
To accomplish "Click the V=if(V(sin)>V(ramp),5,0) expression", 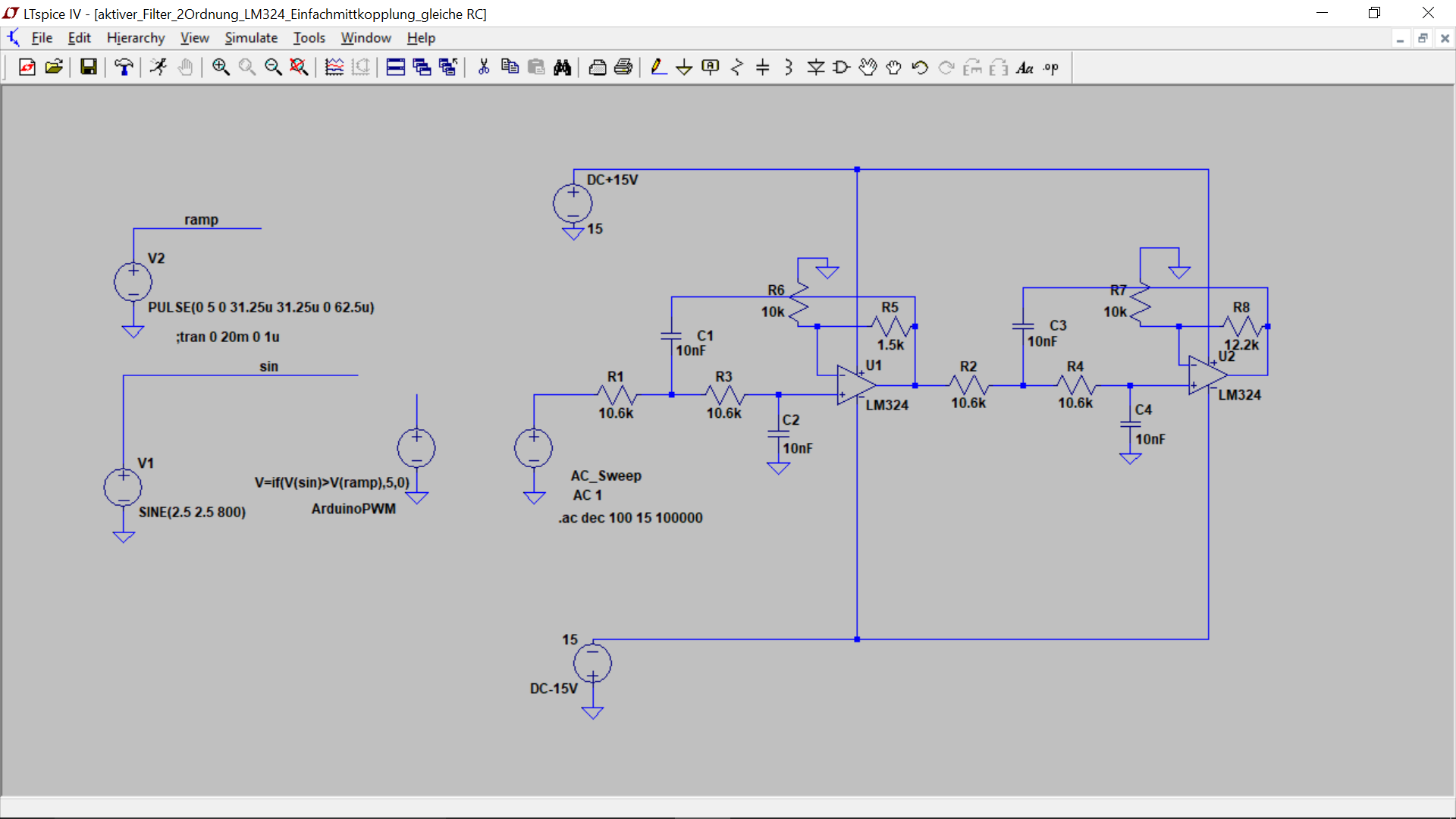I will pyautogui.click(x=332, y=482).
